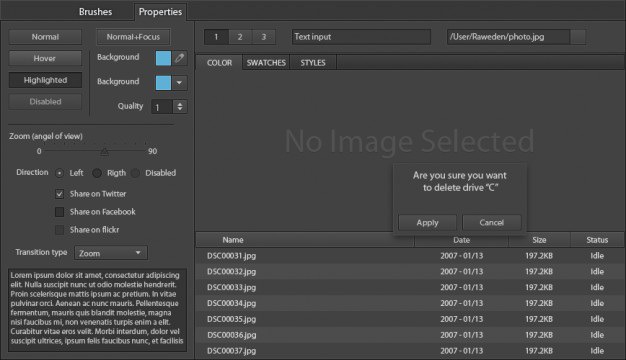
Task: Select segment 3 in segmented control
Action: 263,37
